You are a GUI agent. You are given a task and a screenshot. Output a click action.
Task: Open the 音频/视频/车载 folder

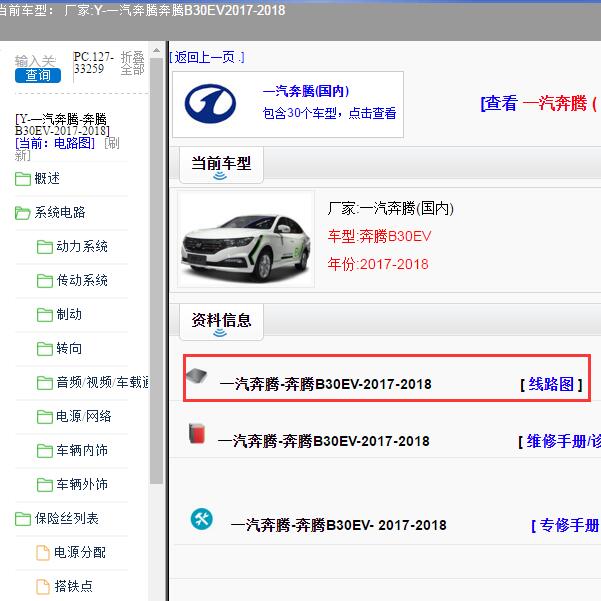(102, 383)
